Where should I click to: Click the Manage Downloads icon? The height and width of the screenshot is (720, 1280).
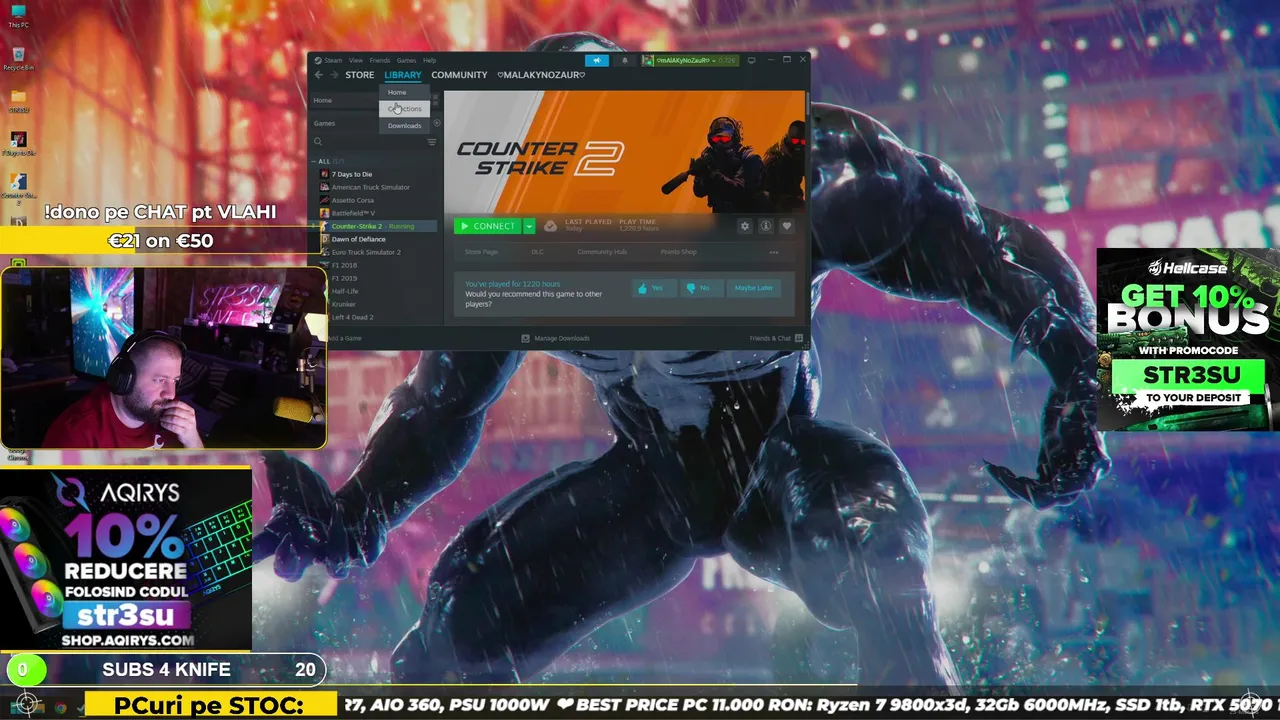click(x=525, y=338)
